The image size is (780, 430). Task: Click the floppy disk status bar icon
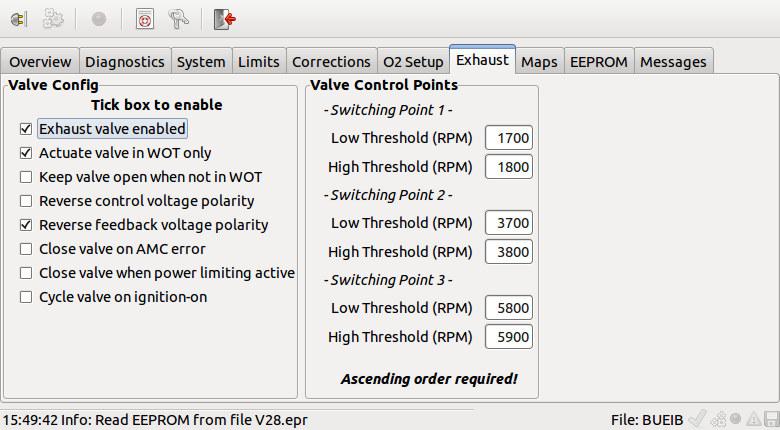(770, 418)
